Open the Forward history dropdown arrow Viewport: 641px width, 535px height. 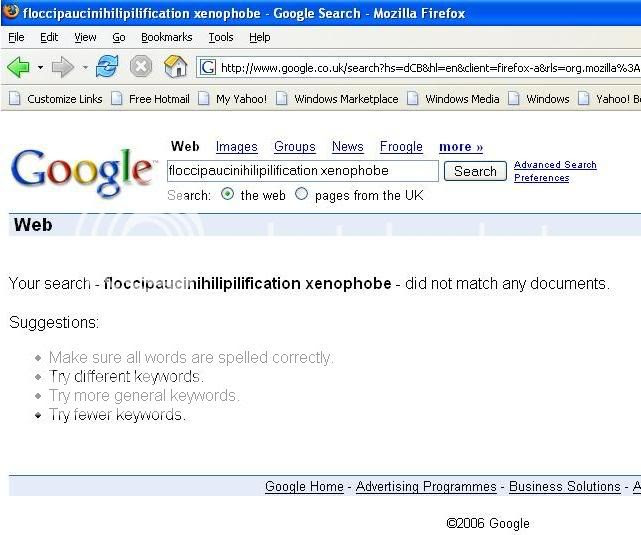coord(85,67)
